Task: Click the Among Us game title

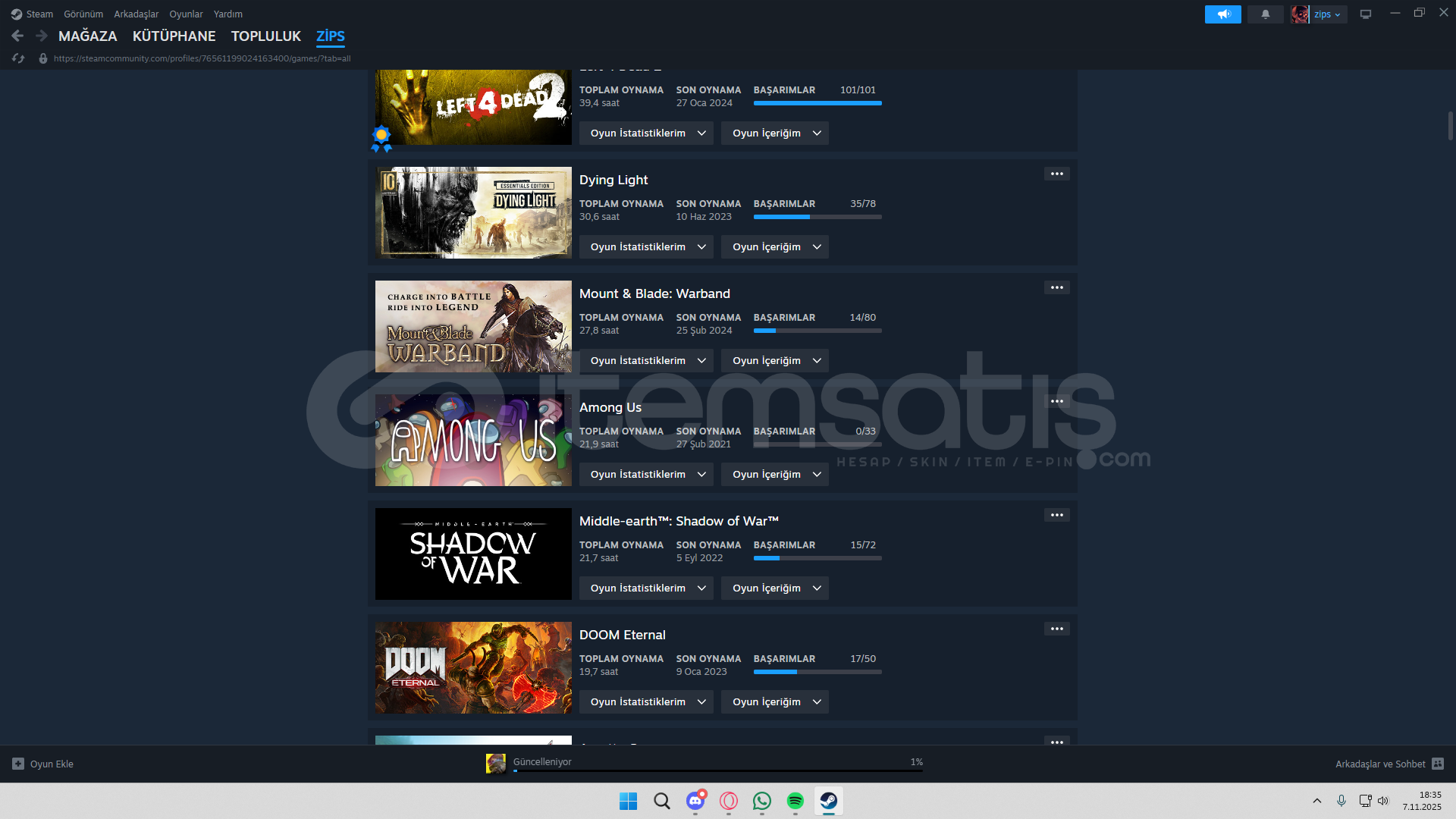Action: [610, 407]
